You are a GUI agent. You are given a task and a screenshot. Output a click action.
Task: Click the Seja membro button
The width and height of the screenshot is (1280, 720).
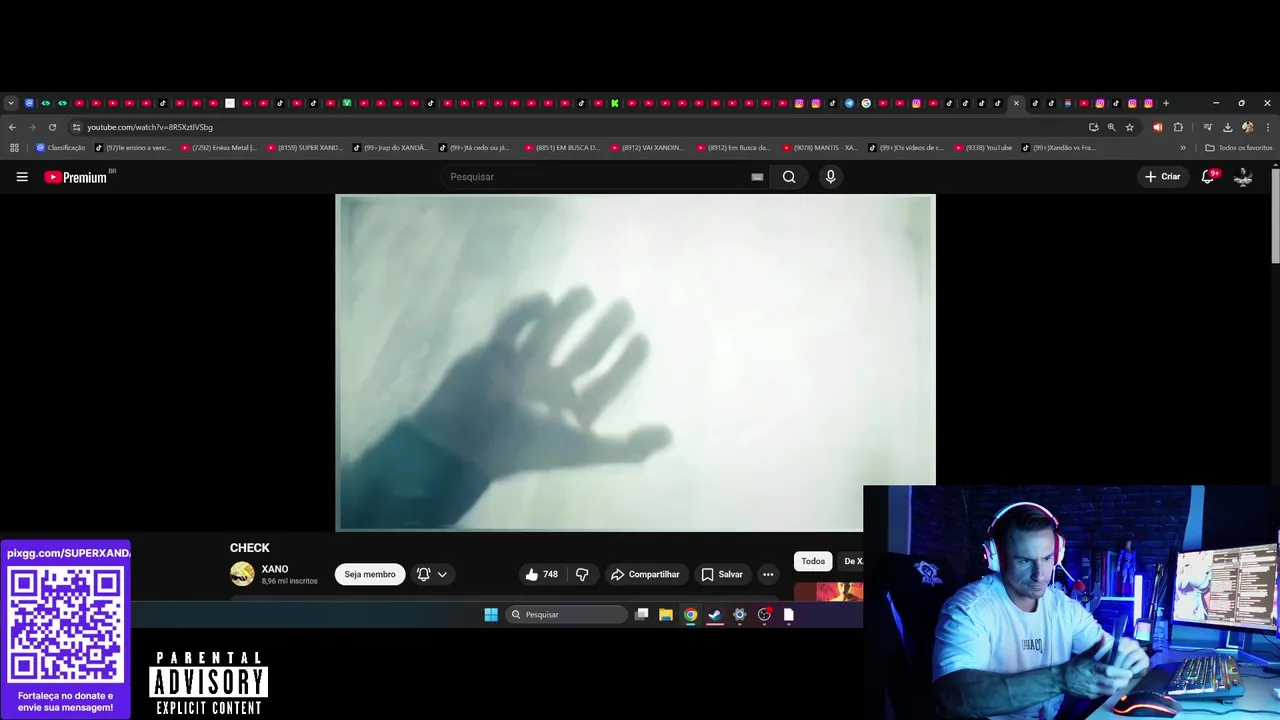point(370,574)
